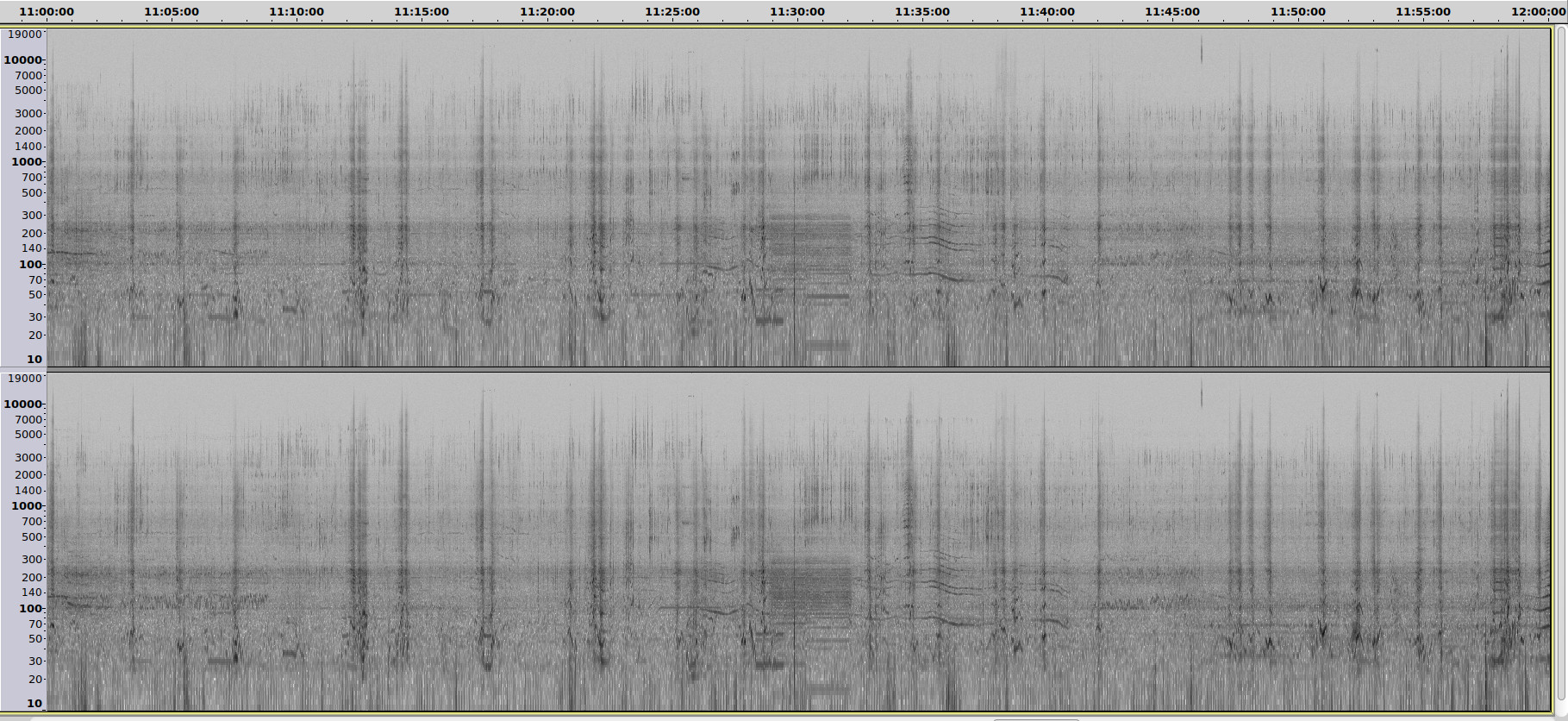Click the 100 label on lower channel scale

[30, 609]
